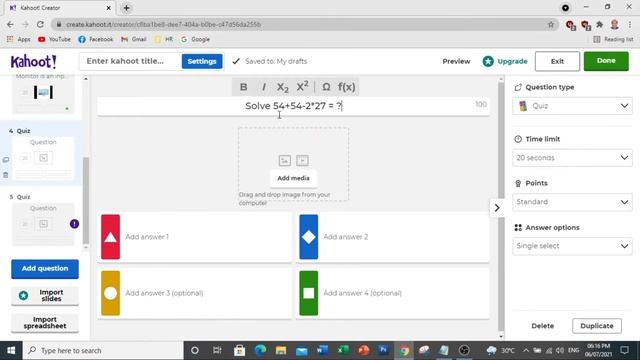Toggle italic formatting in question editor
640x360 pixels.
pyautogui.click(x=264, y=87)
